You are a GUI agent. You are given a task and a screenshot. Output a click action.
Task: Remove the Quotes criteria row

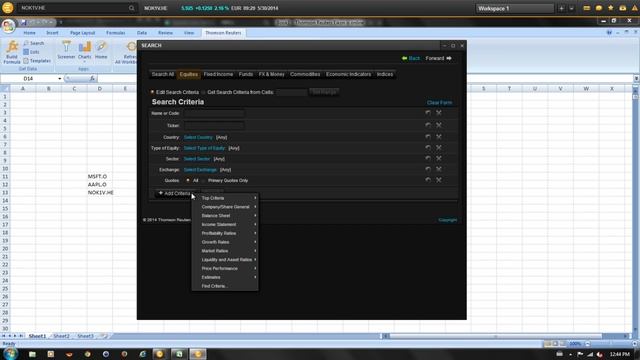439,180
